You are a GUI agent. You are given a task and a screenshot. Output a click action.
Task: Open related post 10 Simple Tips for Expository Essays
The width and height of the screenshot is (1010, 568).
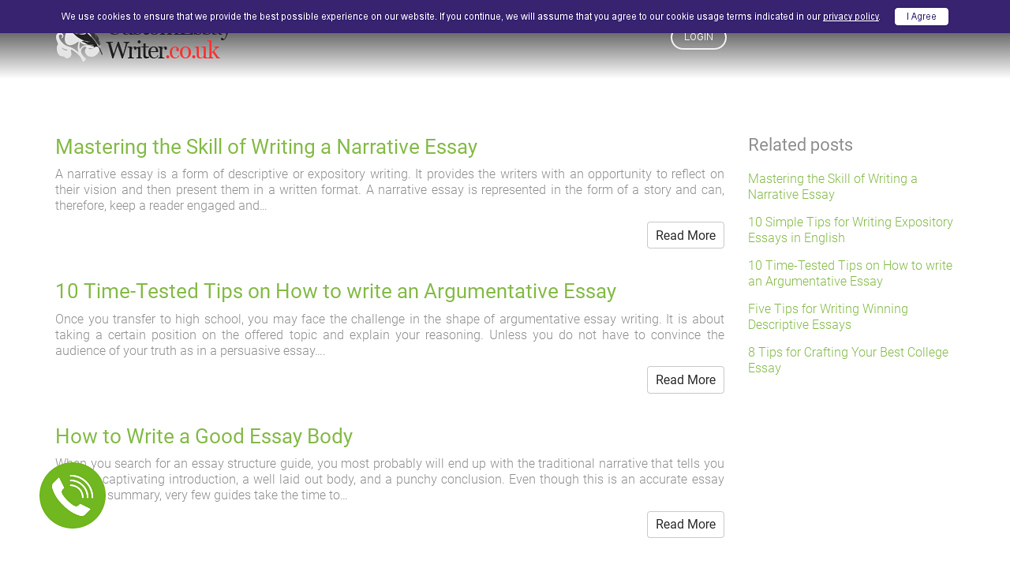pyautogui.click(x=850, y=230)
